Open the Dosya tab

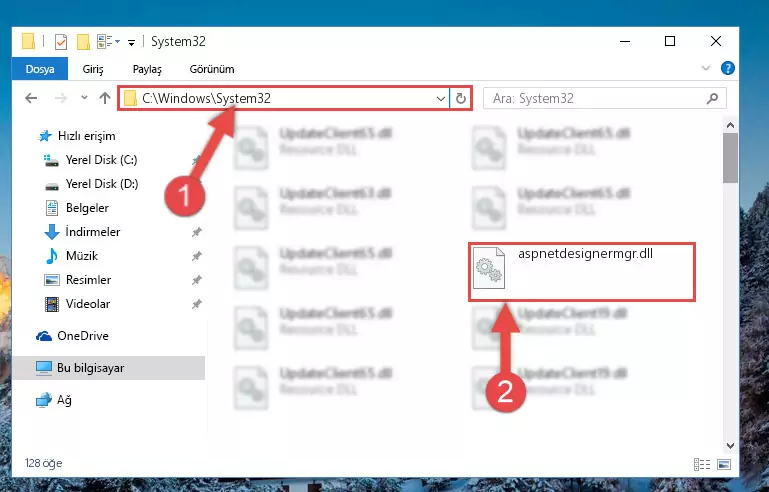point(40,69)
